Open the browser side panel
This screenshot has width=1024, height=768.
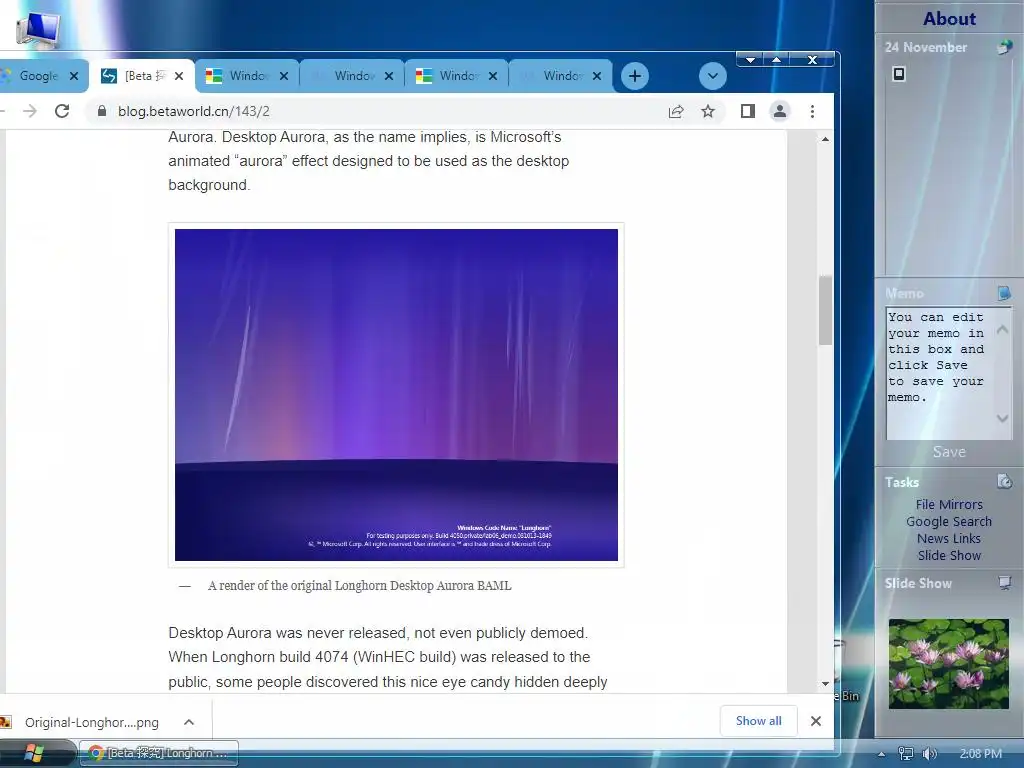tap(748, 112)
